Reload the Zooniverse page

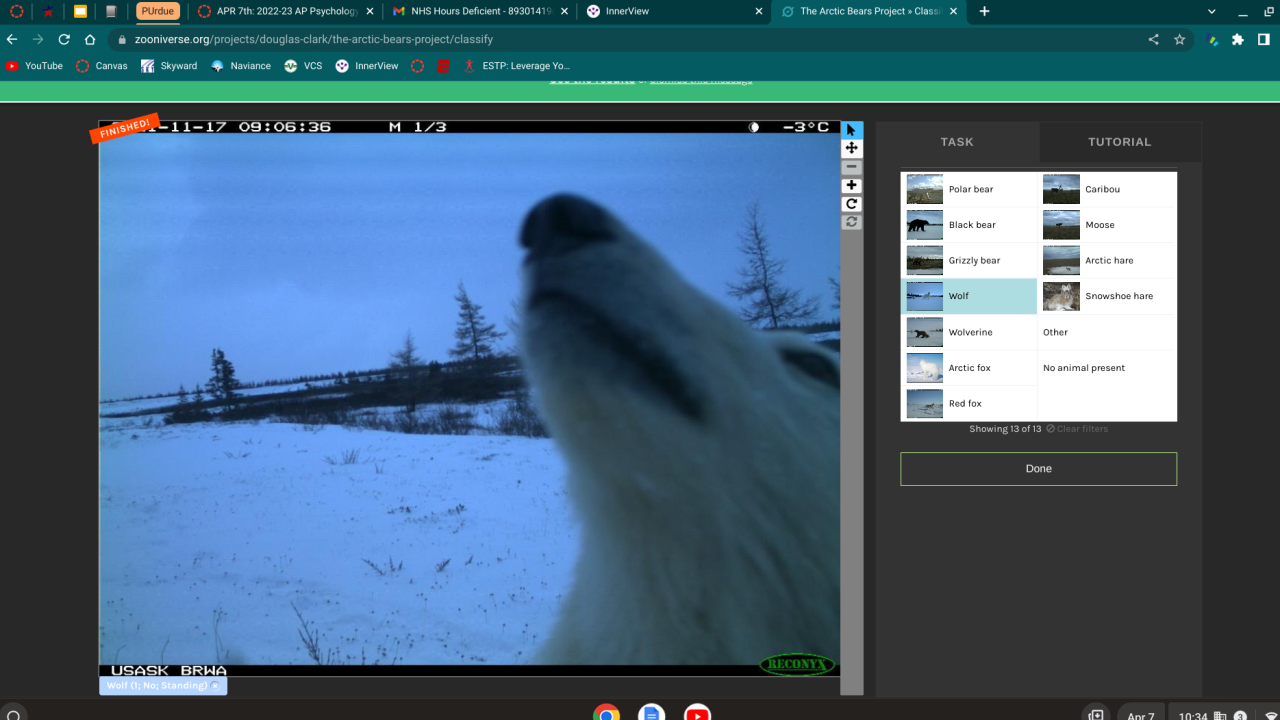64,40
